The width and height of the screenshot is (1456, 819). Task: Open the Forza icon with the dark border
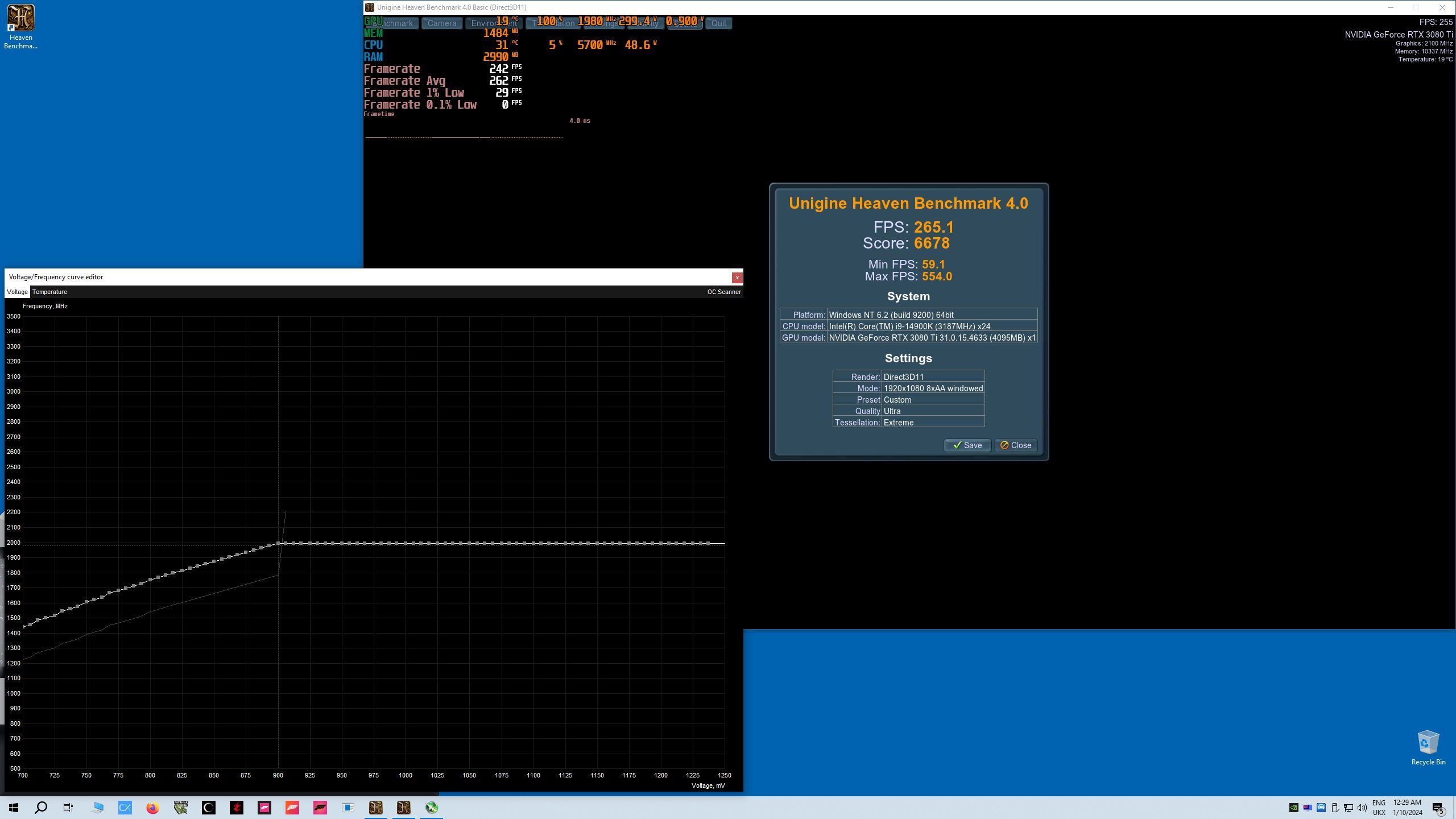264,808
